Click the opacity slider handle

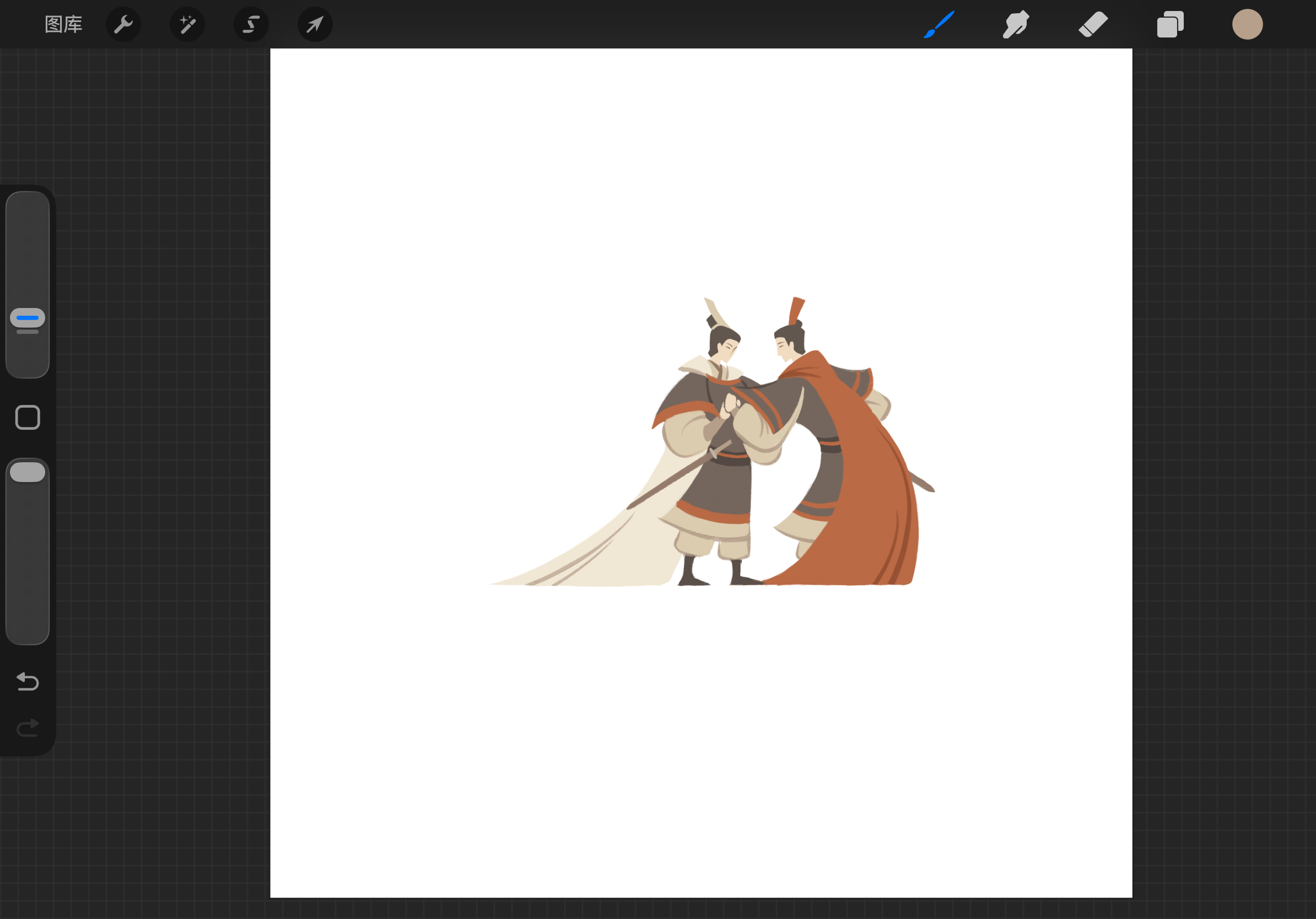pyautogui.click(x=28, y=472)
